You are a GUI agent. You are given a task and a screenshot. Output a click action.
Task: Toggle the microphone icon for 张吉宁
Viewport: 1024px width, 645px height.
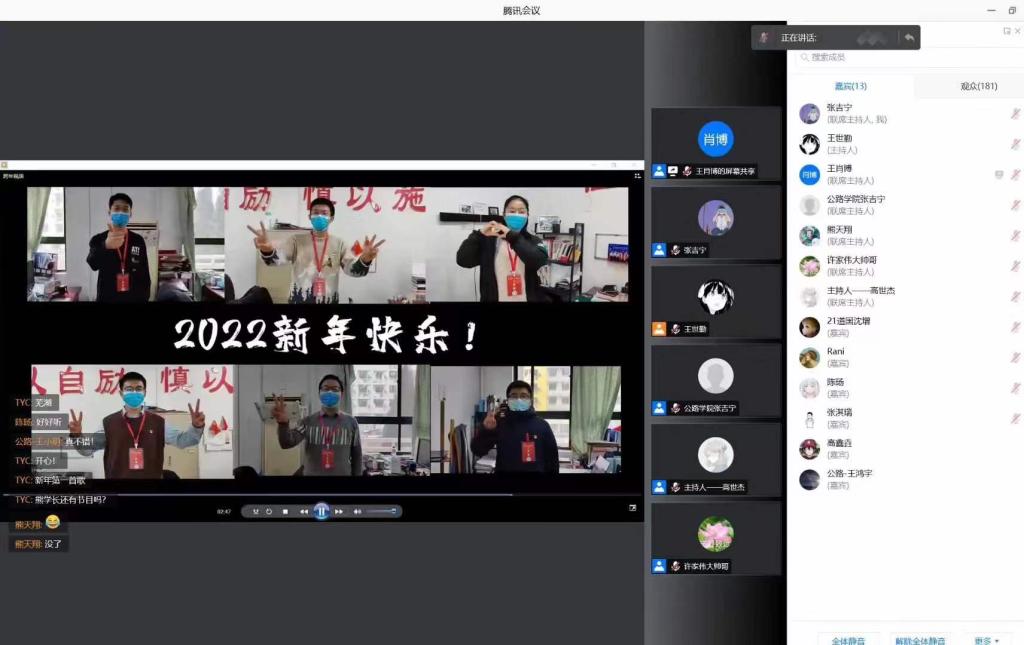tap(1015, 114)
